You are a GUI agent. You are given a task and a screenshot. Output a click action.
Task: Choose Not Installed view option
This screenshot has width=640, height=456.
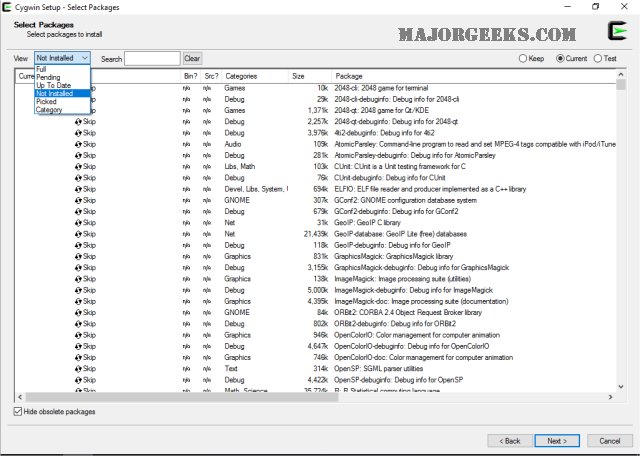[x=62, y=93]
